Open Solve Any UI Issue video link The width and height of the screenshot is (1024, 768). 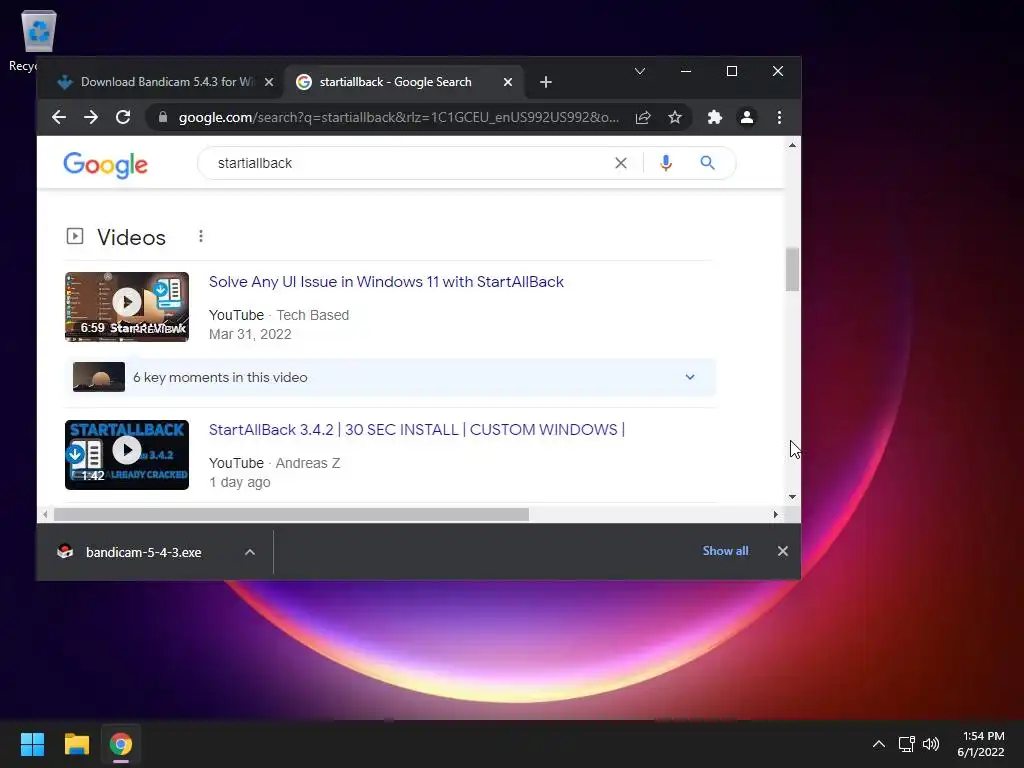pos(386,282)
